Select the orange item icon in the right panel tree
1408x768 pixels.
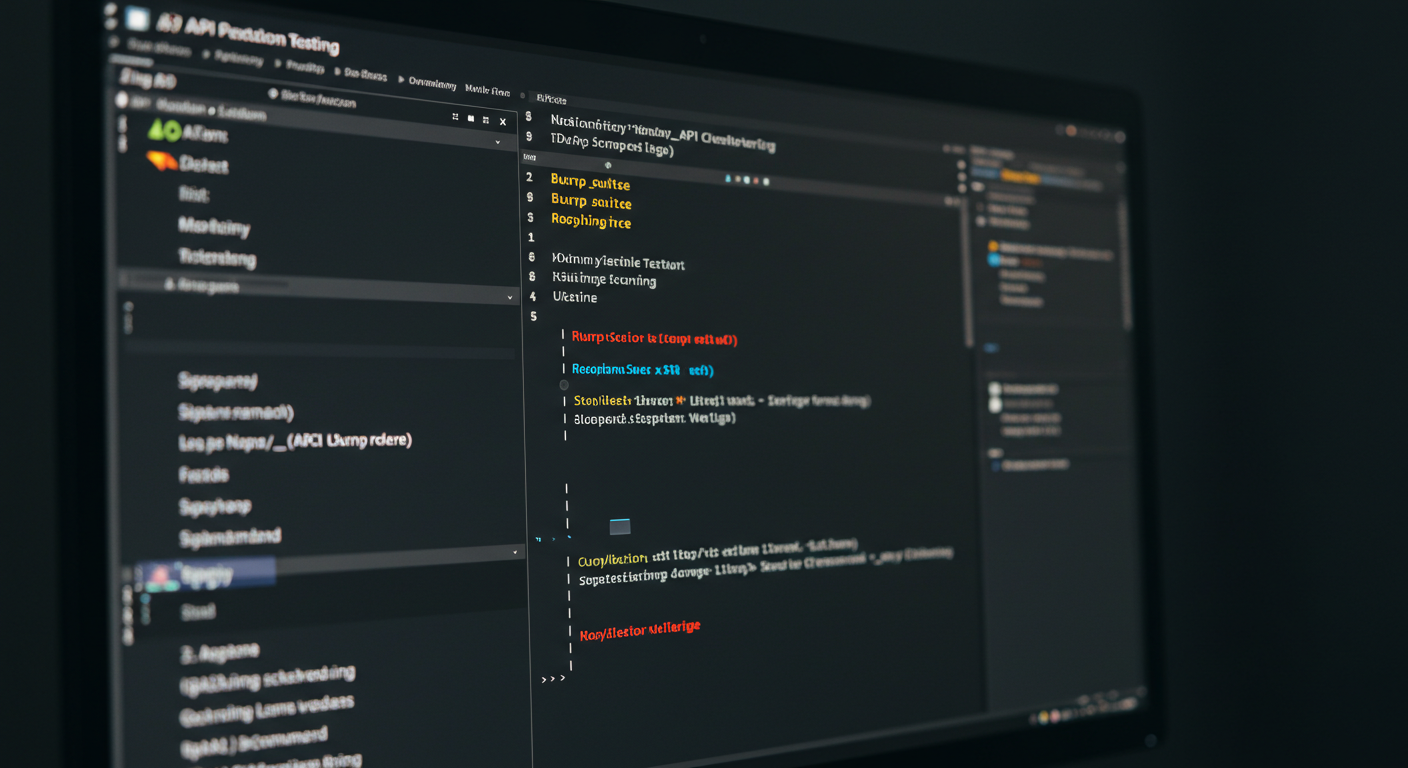point(993,245)
